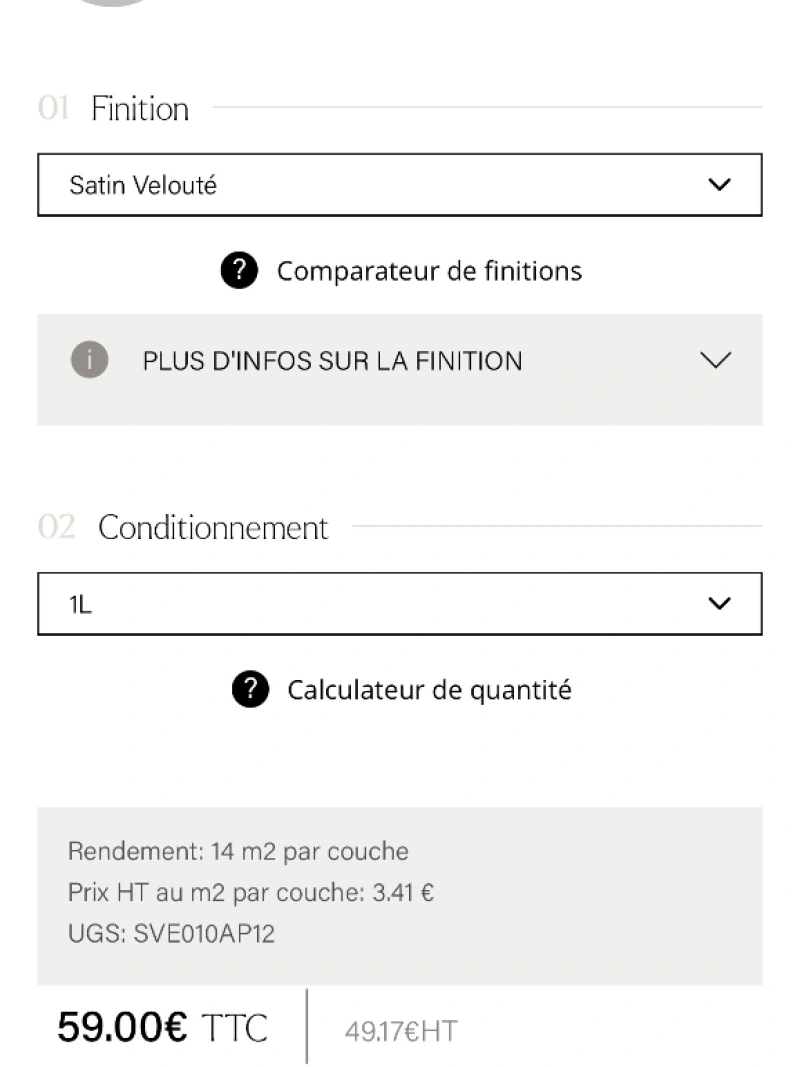Image resolution: width=800 pixels, height=1067 pixels.
Task: Click the partially visible grey colour swatch
Action: 113,3
